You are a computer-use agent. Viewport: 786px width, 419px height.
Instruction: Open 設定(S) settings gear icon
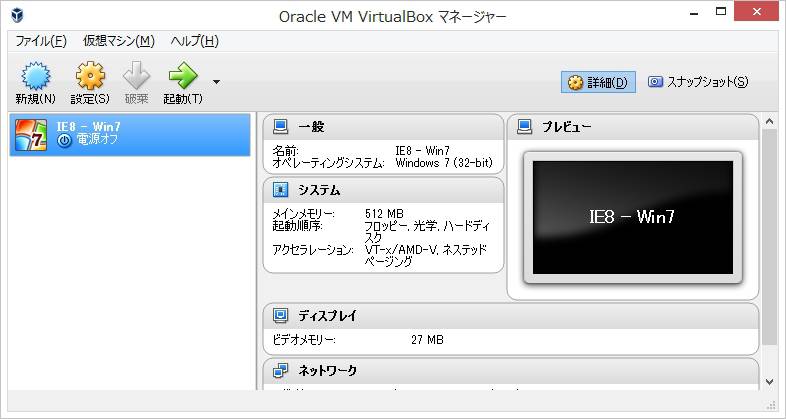click(x=90, y=76)
